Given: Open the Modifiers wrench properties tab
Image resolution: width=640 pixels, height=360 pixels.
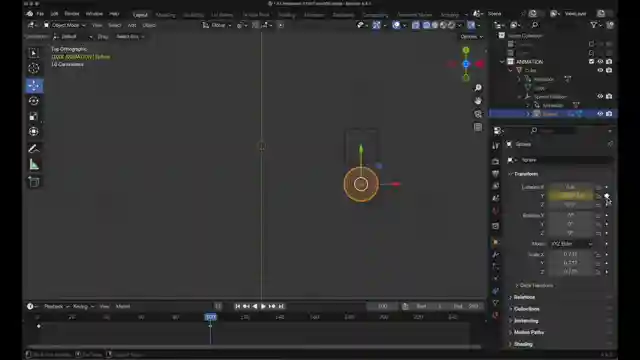Looking at the screenshot, I should 496,255.
